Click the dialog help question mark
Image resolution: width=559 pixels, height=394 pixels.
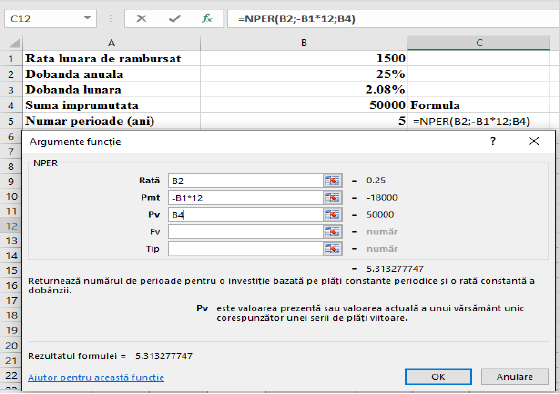[x=493, y=142]
